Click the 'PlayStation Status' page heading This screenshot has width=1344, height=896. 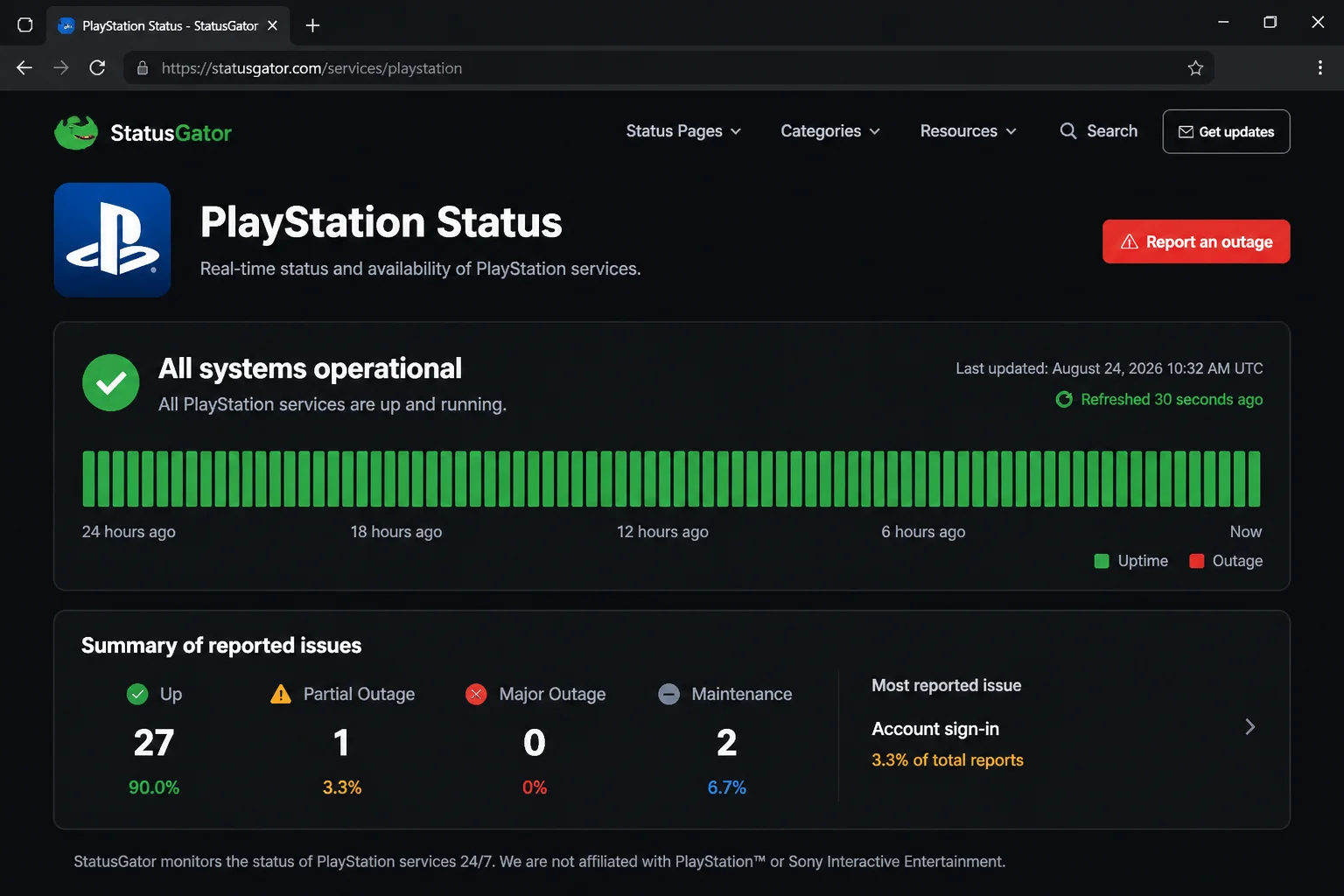[381, 222]
